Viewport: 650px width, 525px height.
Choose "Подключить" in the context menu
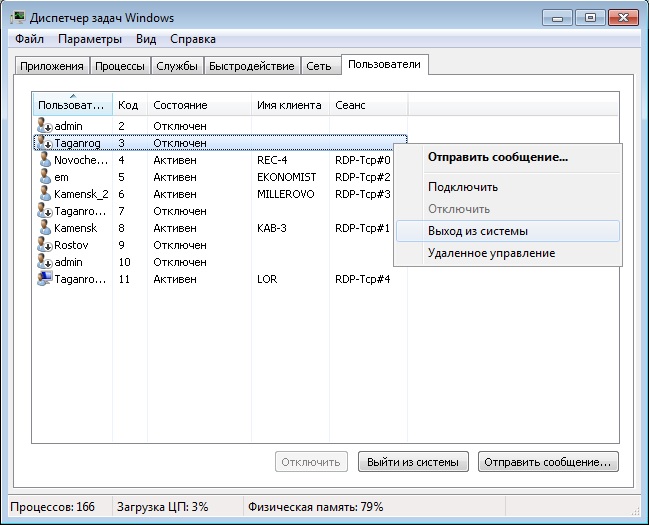[x=462, y=187]
